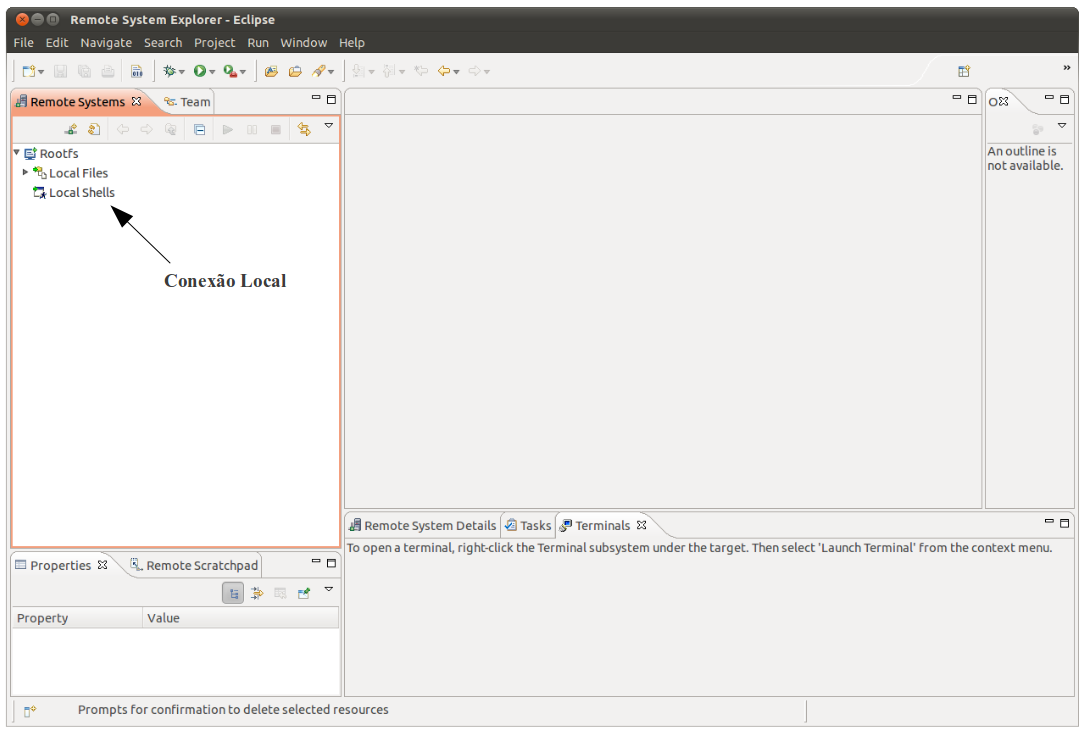1086x733 pixels.
Task: Close the Properties view tab
Action: pyautogui.click(x=103, y=565)
